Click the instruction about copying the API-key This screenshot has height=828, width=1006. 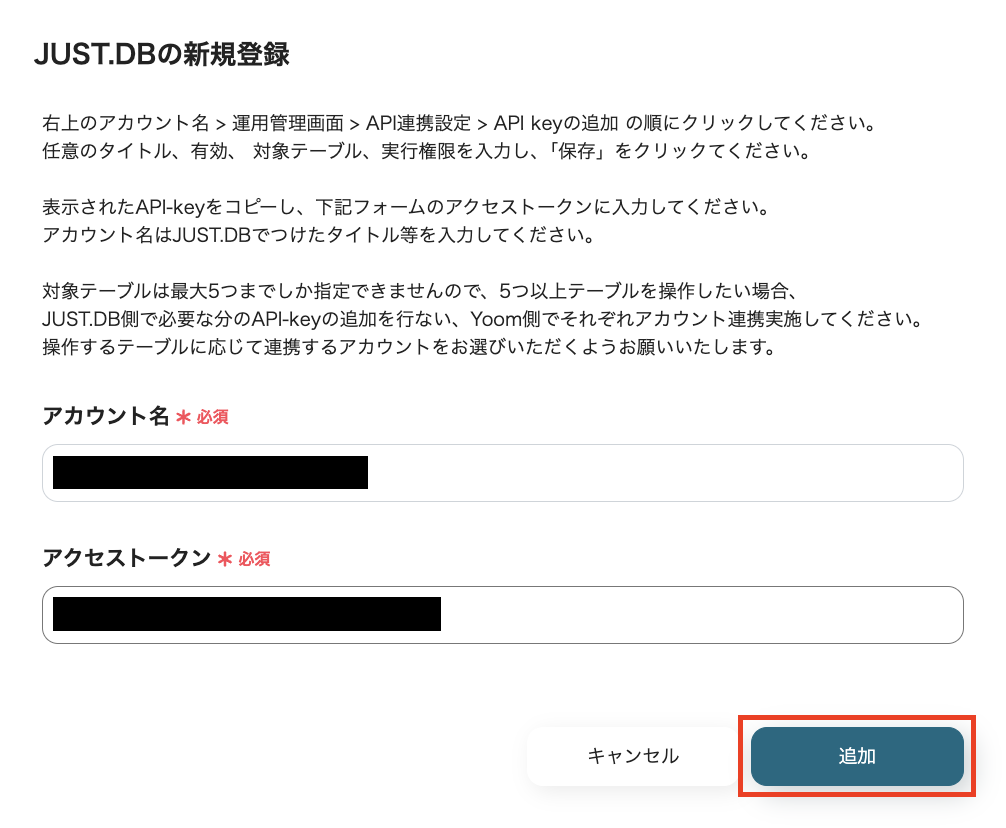(x=400, y=207)
